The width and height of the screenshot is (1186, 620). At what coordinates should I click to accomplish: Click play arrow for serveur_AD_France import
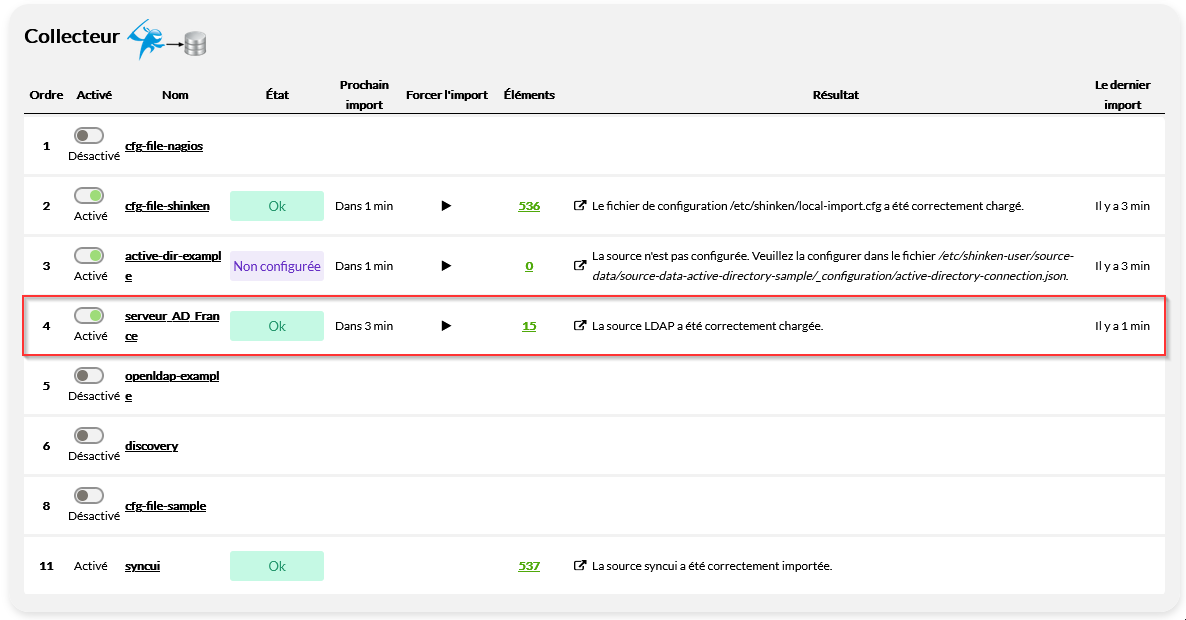point(446,326)
